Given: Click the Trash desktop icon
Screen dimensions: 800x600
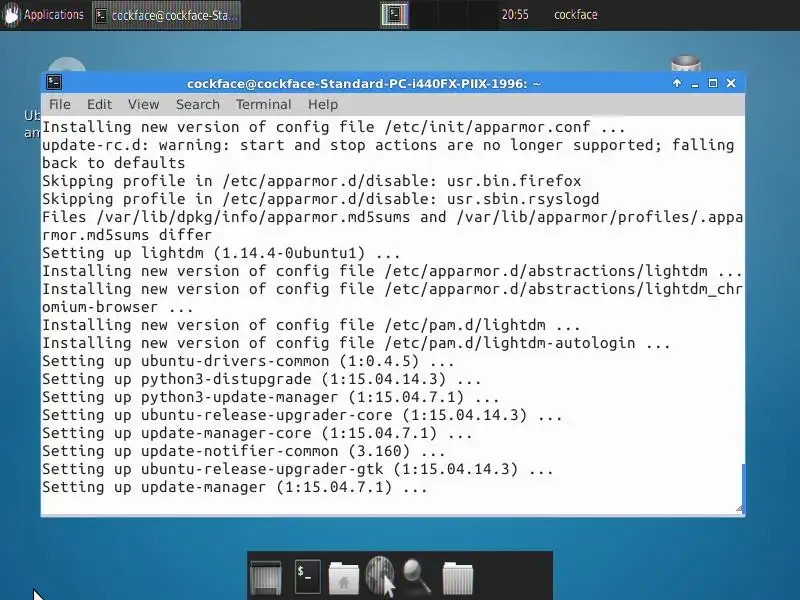Looking at the screenshot, I should point(686,64).
